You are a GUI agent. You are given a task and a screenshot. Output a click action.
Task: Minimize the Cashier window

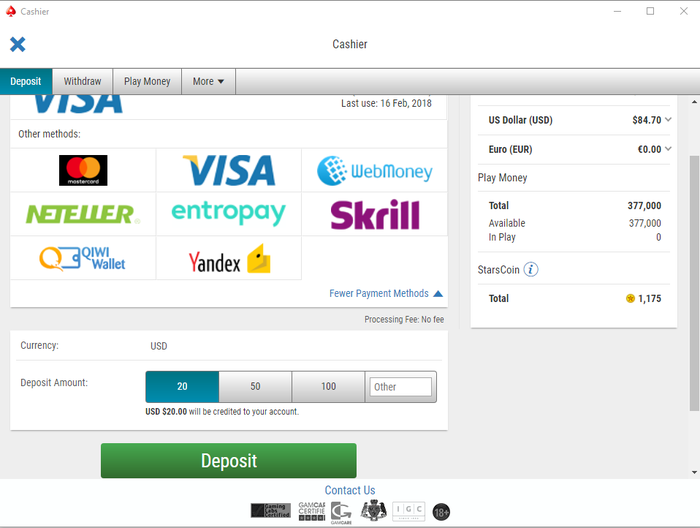[617, 11]
